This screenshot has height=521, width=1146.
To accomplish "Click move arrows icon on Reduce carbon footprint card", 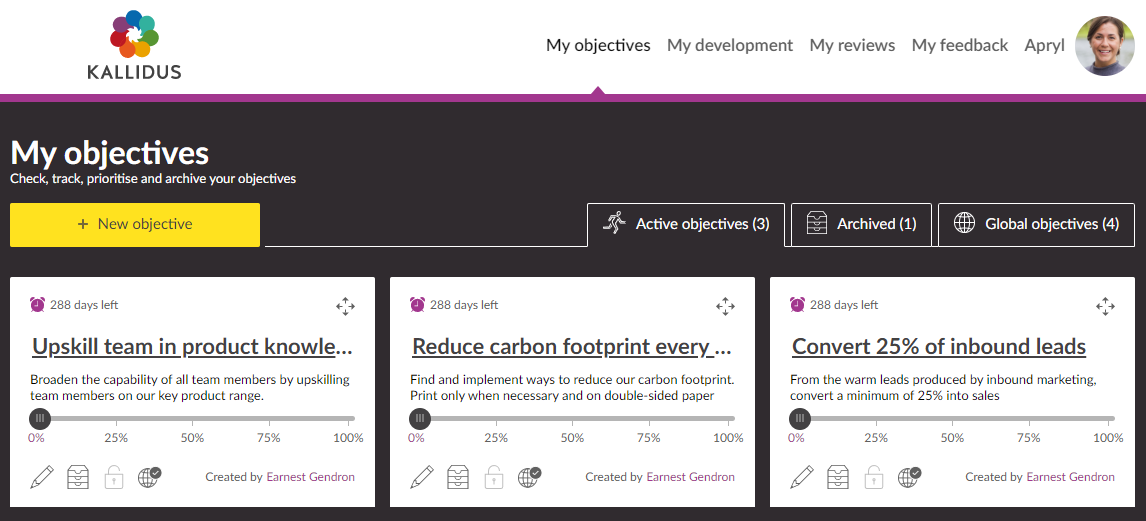I will coord(725,306).
